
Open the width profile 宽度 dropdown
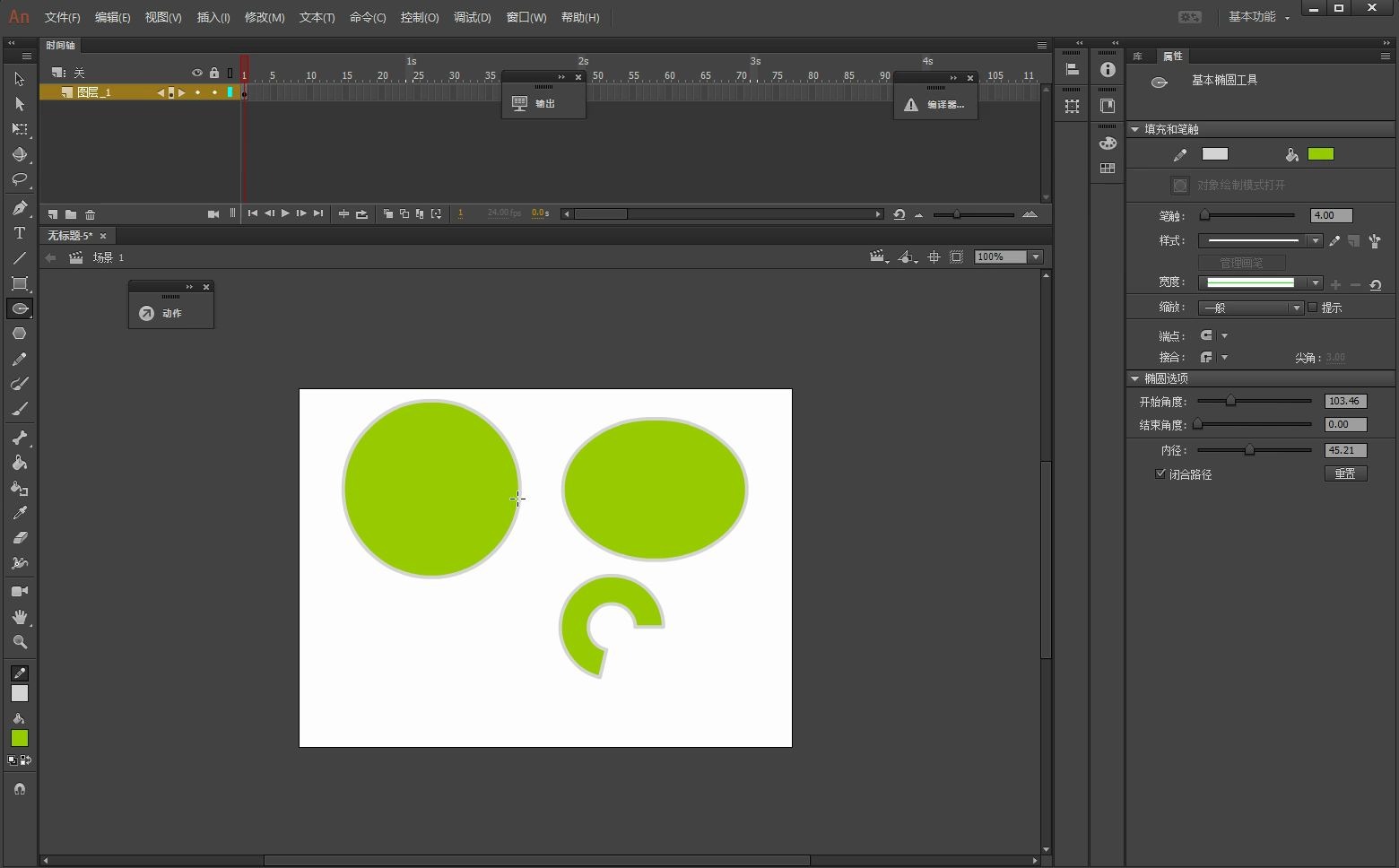point(1260,282)
